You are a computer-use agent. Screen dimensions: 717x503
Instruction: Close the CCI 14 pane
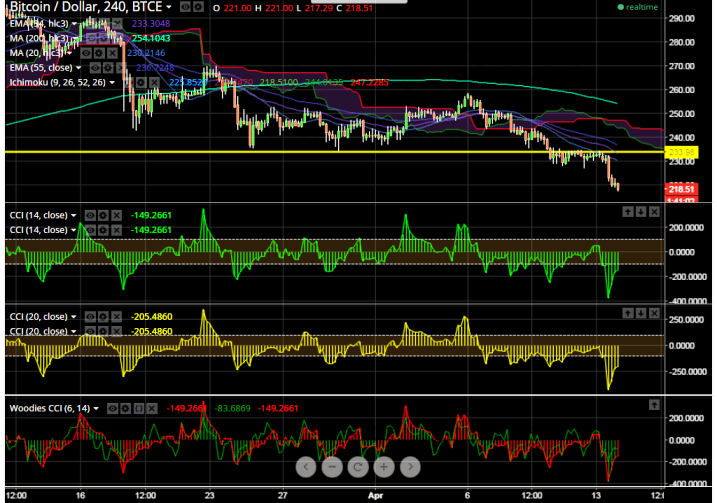654,211
